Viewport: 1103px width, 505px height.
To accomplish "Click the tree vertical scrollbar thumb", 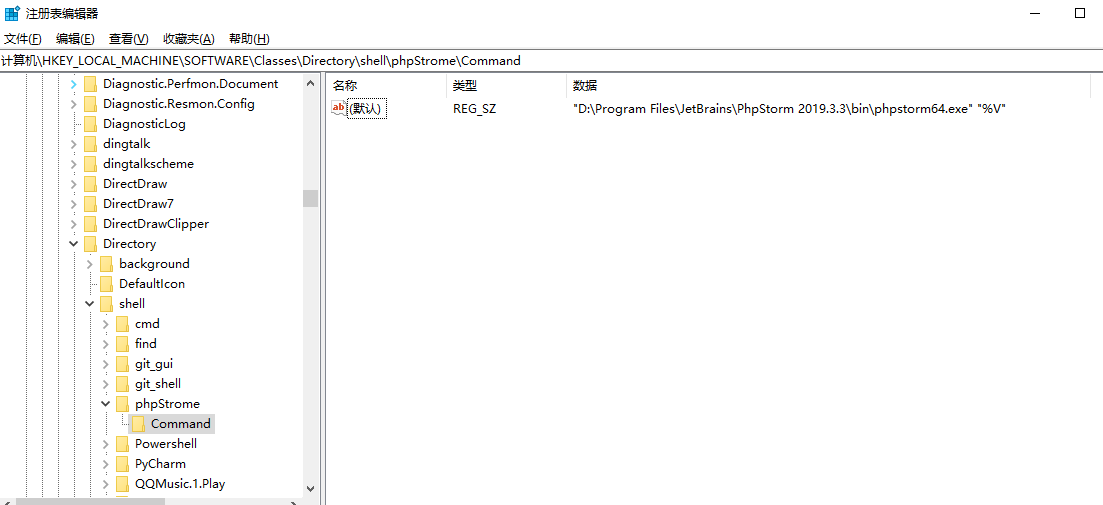I will tap(311, 198).
